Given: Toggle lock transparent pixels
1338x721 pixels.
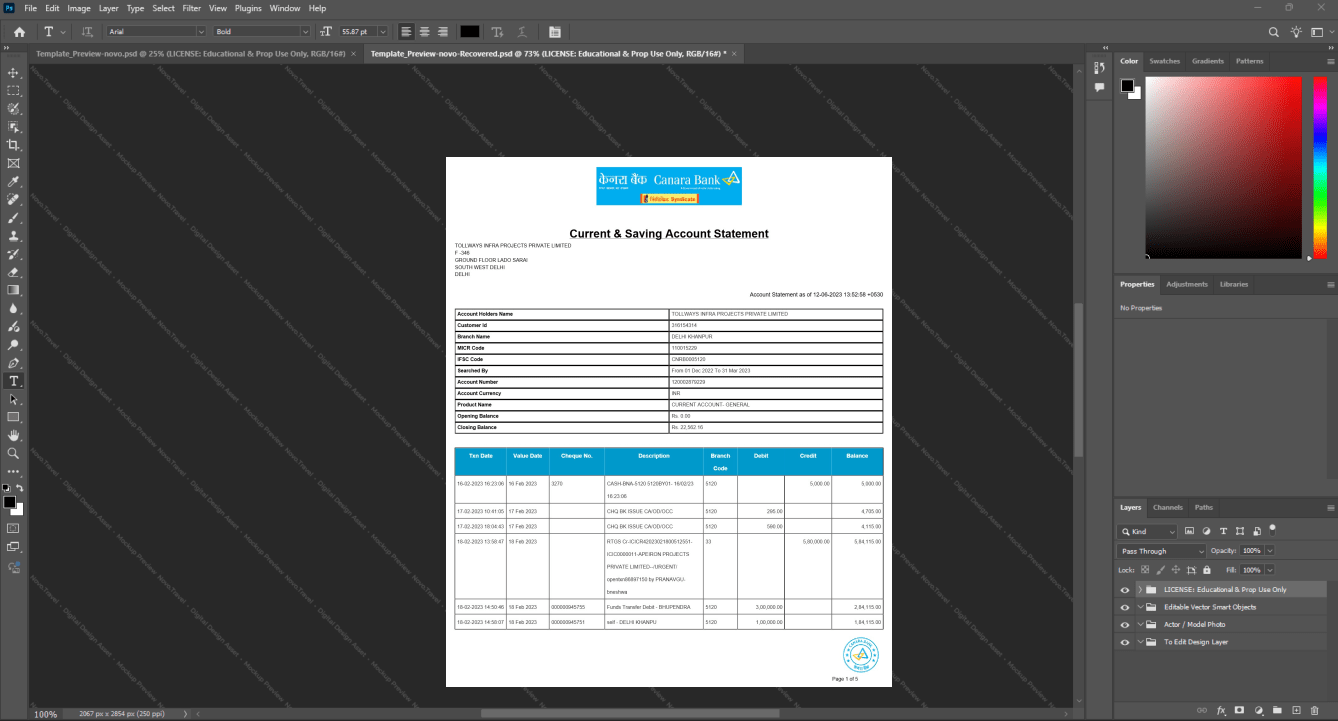Looking at the screenshot, I should point(1145,569).
